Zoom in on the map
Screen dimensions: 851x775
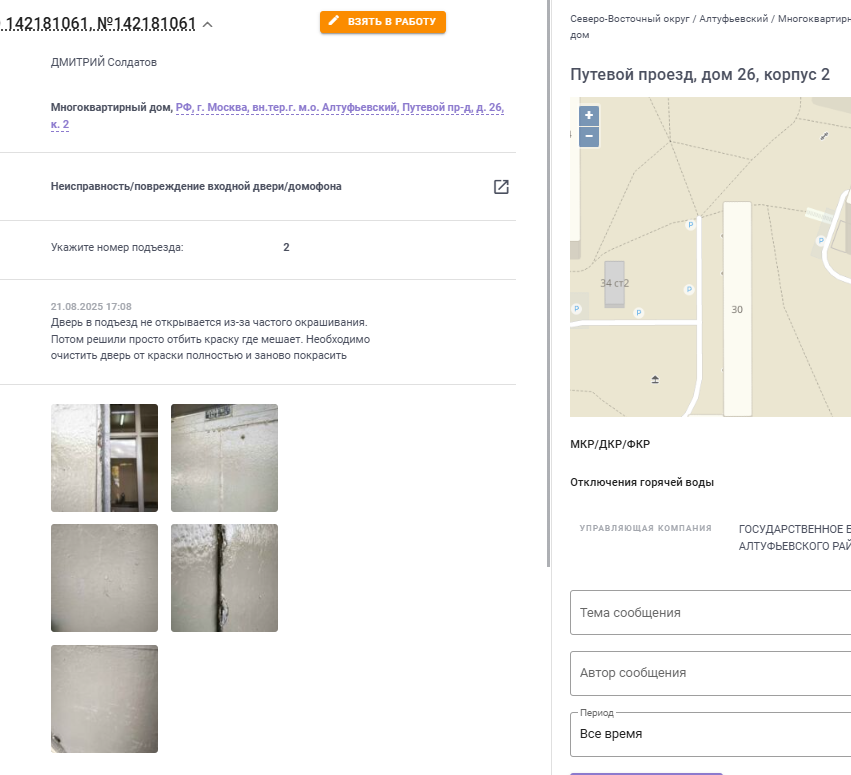589,116
